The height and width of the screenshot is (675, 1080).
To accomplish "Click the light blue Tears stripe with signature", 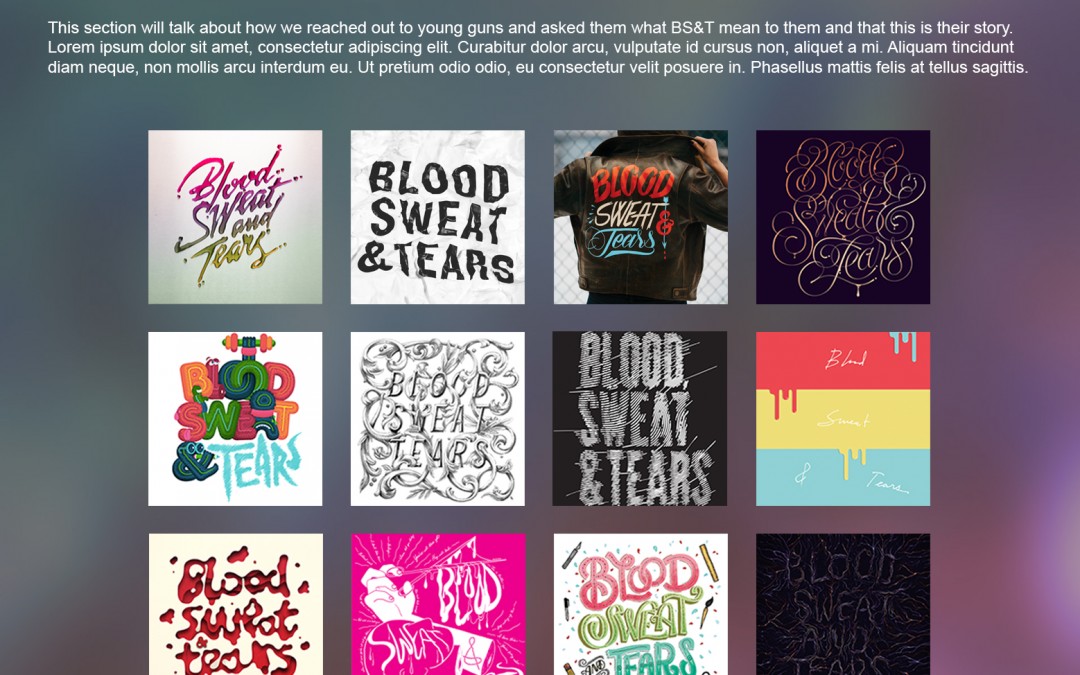I will click(x=843, y=477).
